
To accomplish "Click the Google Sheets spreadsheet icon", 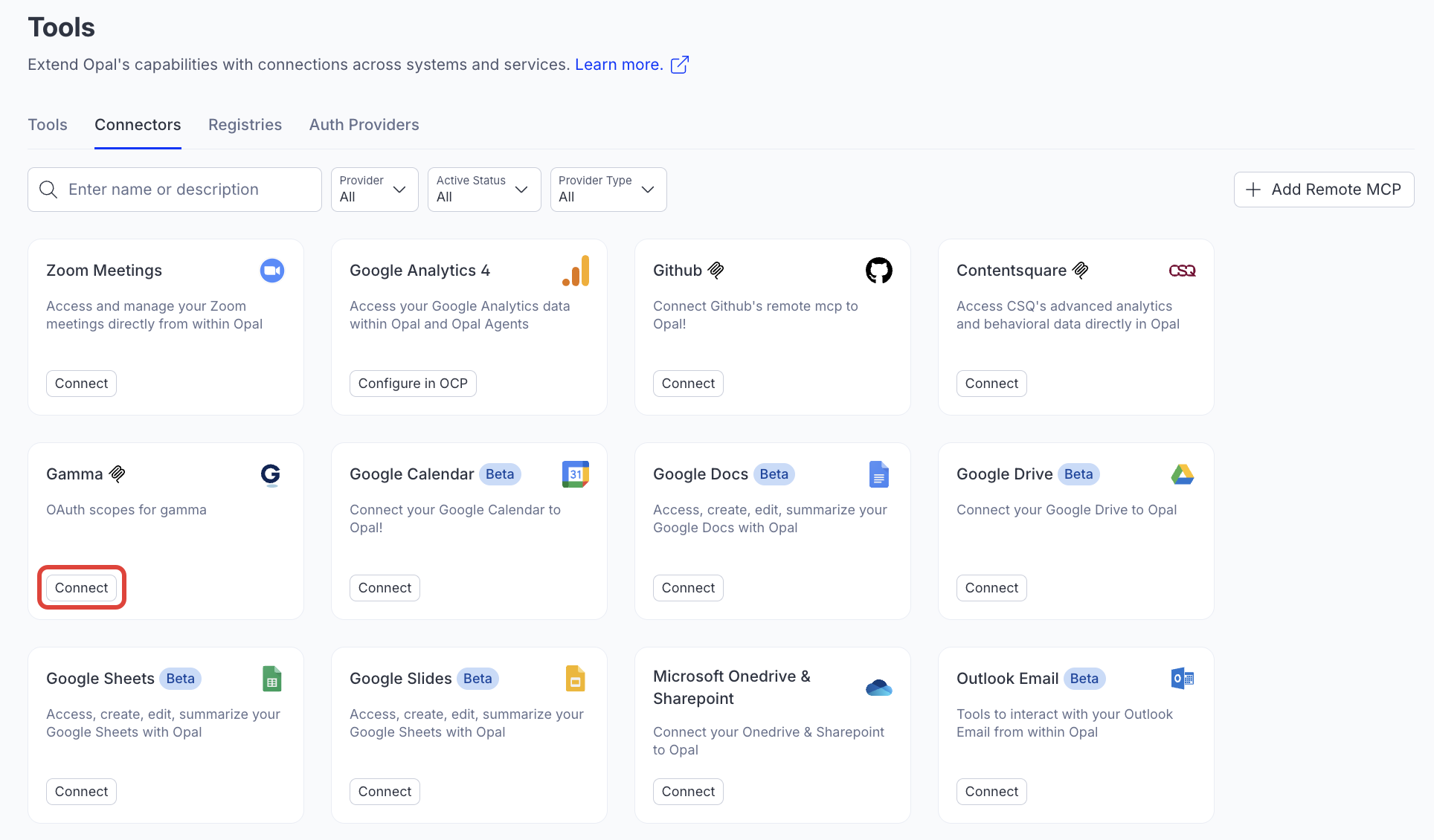I will click(x=272, y=679).
